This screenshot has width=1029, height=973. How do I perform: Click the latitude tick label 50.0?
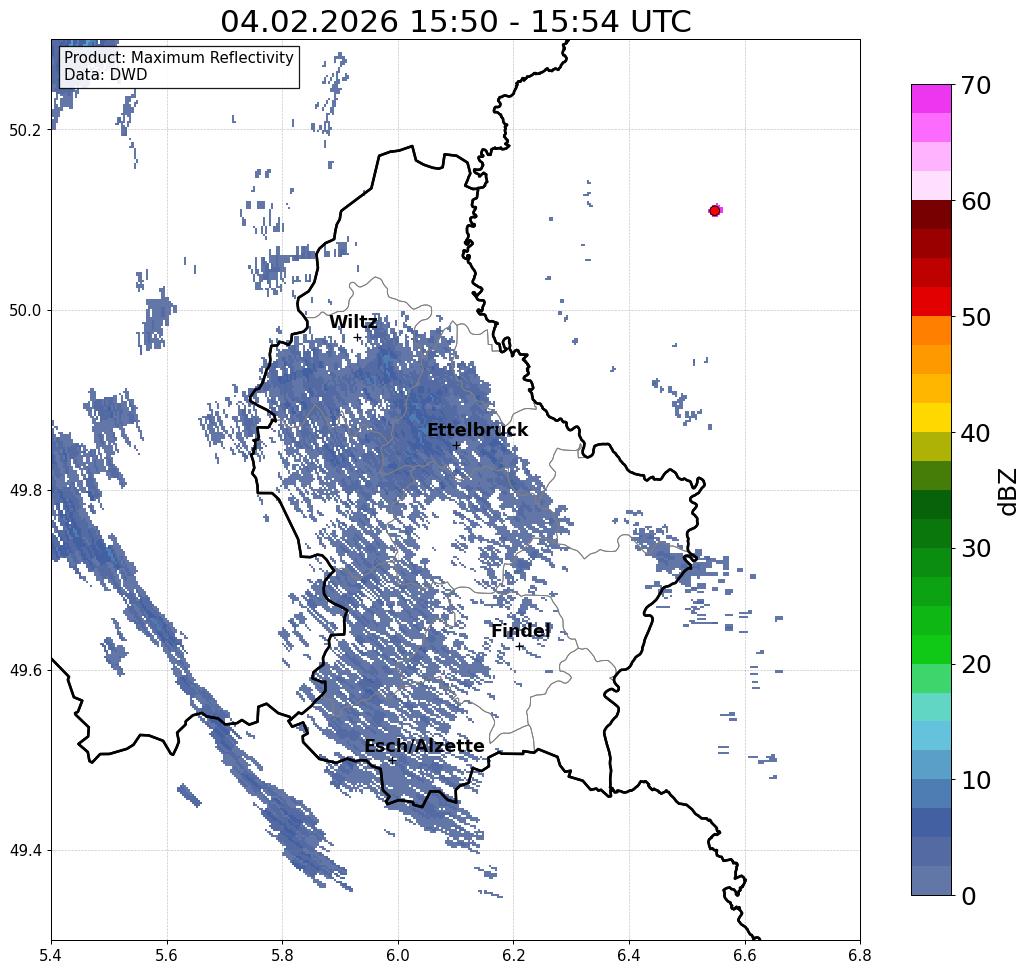tap(25, 310)
